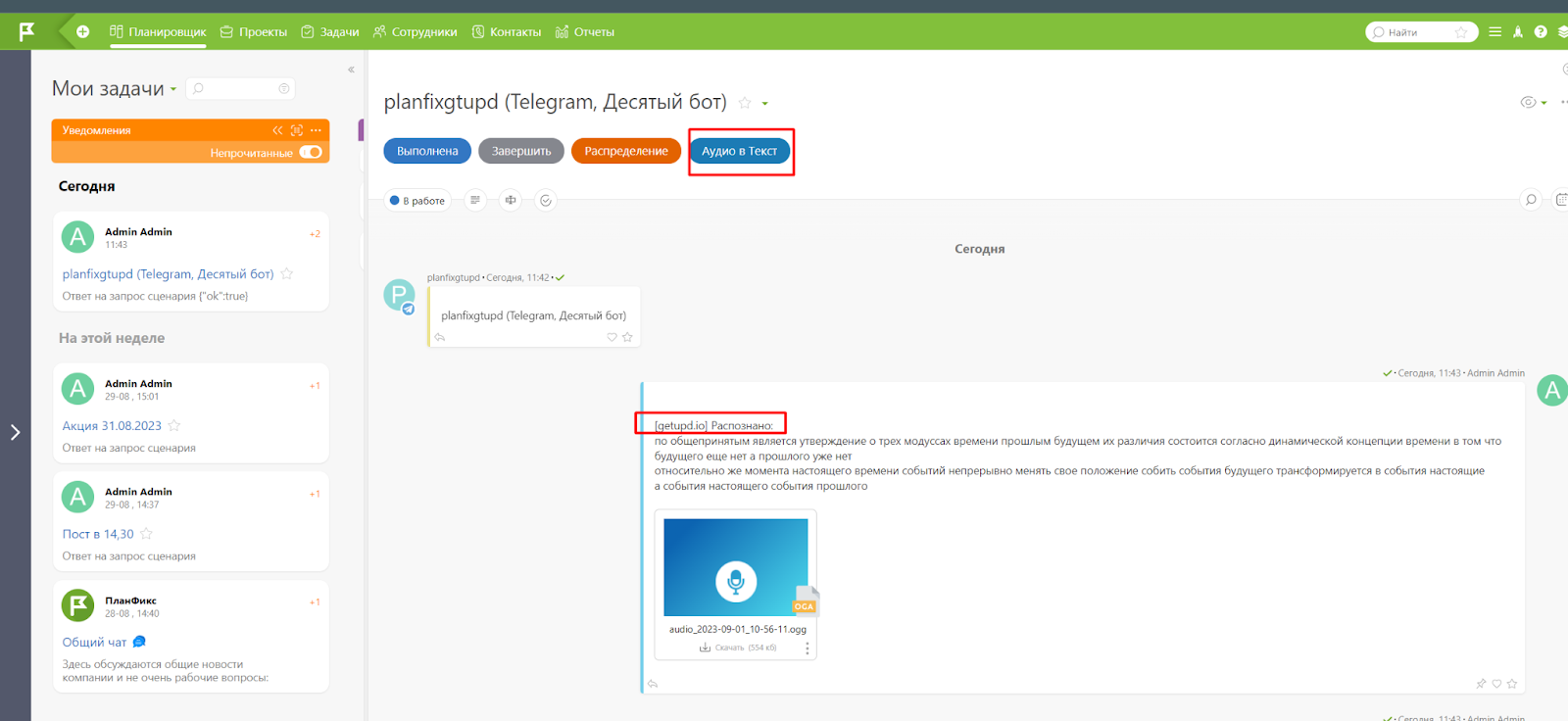This screenshot has height=721, width=1568.
Task: Click the star icon inside Найти field
Action: point(1461,32)
